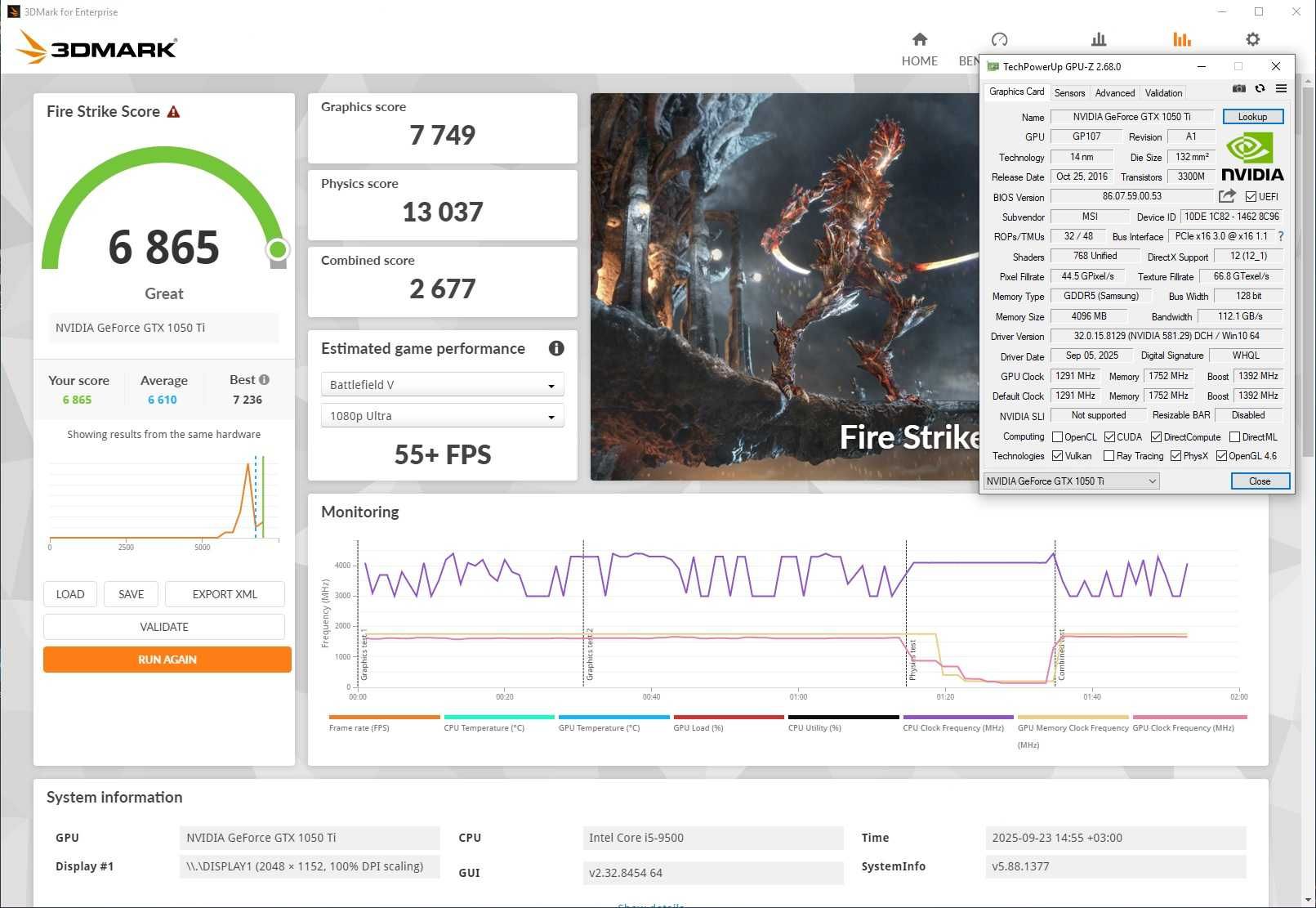The height and width of the screenshot is (908, 1316).
Task: Open the 1080p Ultra resolution dropdown
Action: click(442, 416)
